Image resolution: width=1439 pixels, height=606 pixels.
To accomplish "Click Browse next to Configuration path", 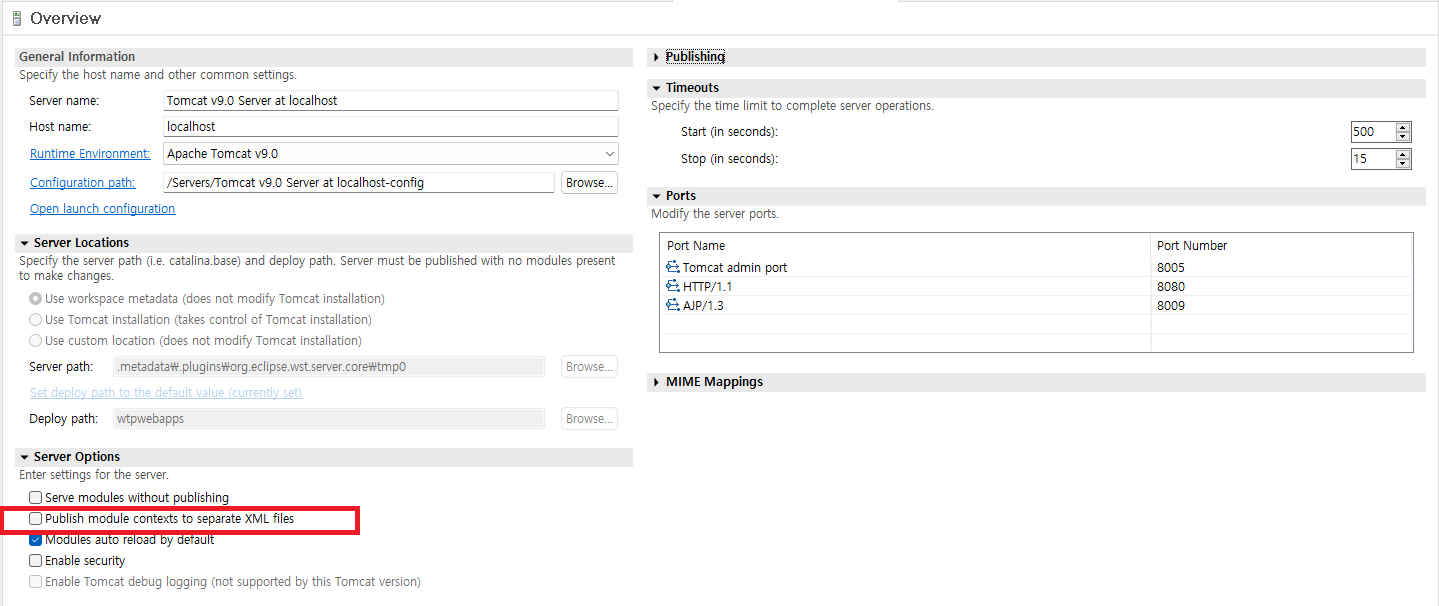I will point(589,182).
